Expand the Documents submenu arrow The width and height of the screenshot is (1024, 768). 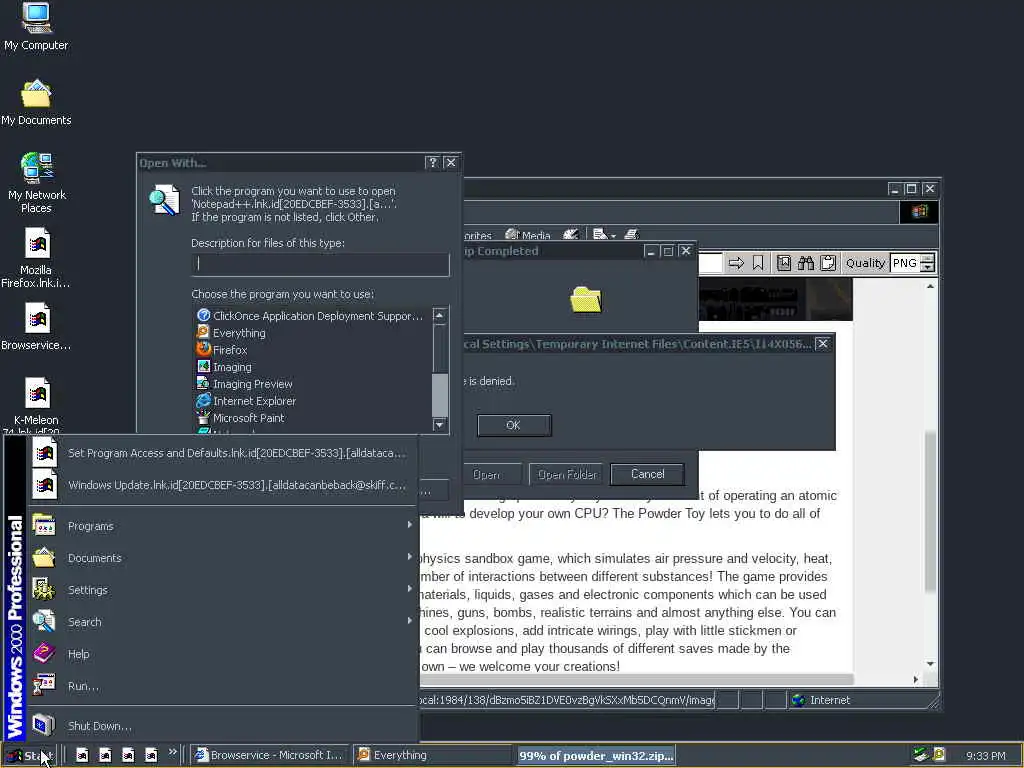409,557
